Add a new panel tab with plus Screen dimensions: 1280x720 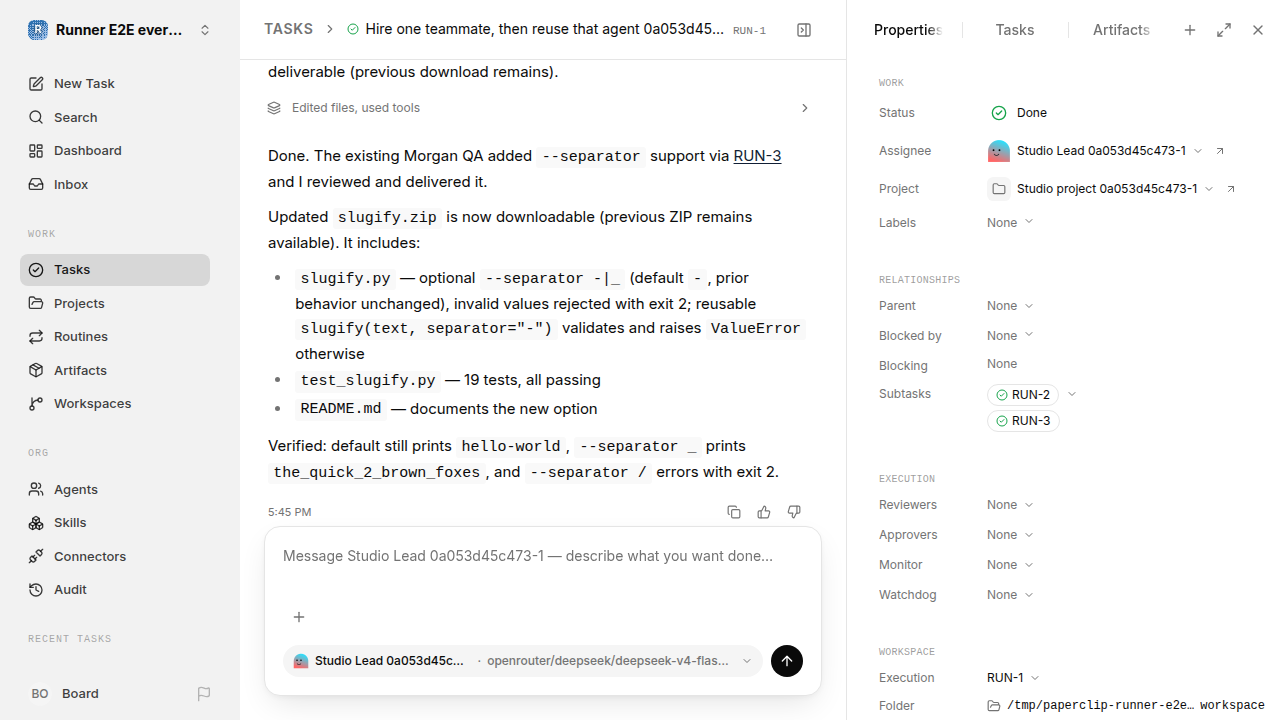click(1190, 30)
